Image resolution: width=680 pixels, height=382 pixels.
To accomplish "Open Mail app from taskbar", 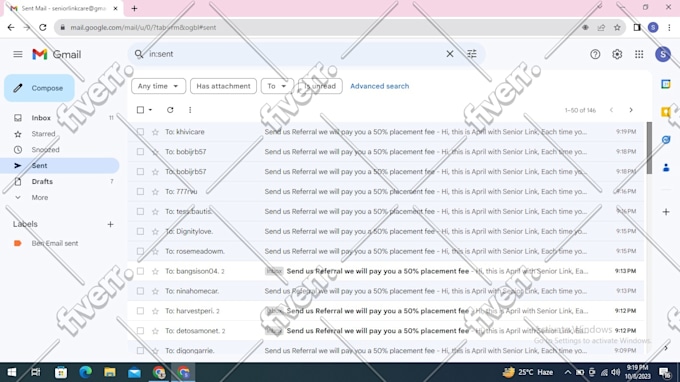I will (134, 372).
